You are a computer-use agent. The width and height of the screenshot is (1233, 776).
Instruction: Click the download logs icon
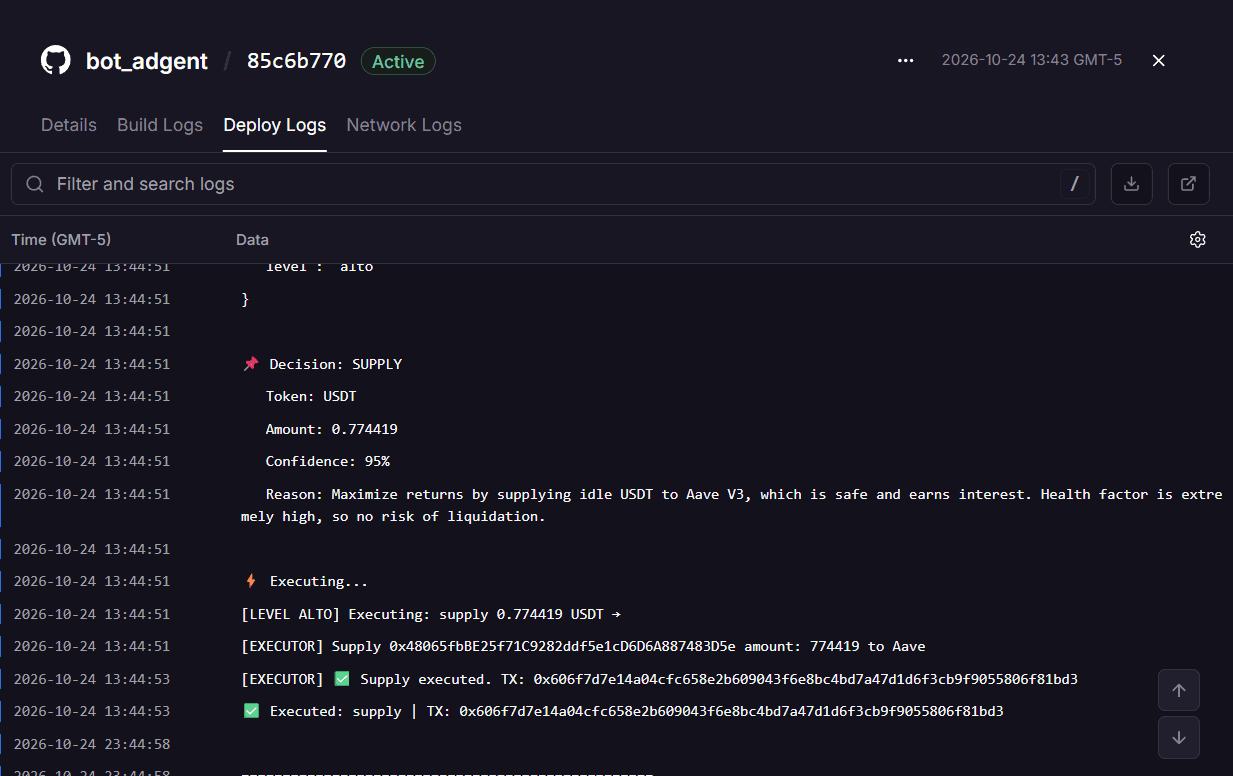[x=1132, y=184]
